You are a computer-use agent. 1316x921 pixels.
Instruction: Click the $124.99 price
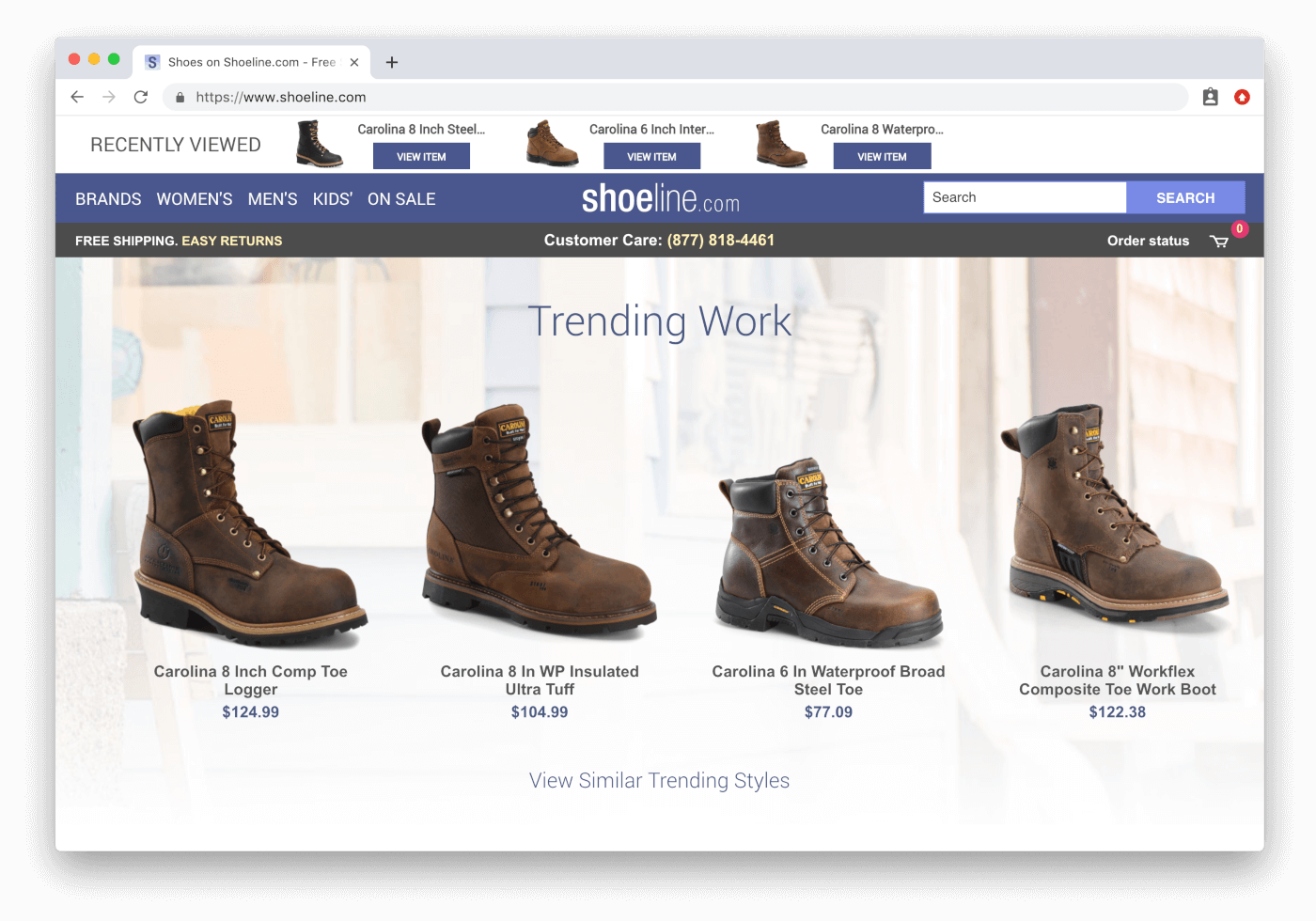pyautogui.click(x=251, y=712)
